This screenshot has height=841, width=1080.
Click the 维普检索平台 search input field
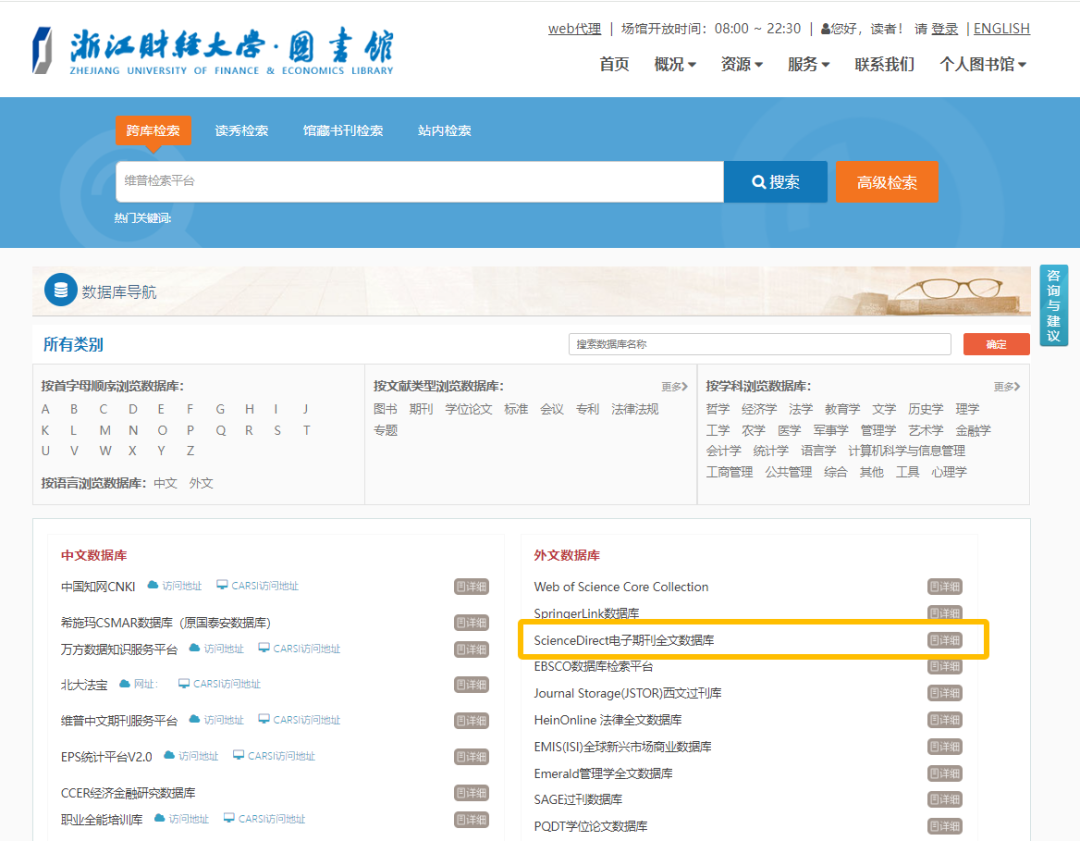(x=419, y=182)
